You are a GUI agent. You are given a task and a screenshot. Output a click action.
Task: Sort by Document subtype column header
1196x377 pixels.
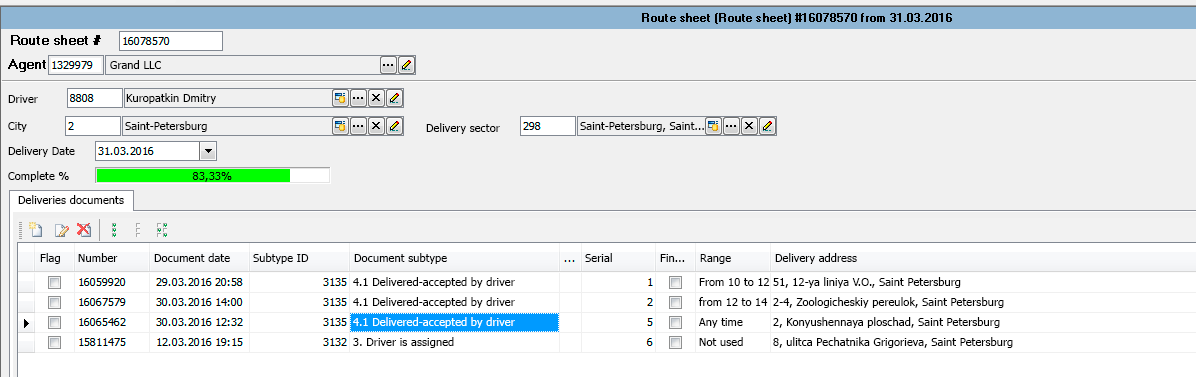tap(455, 259)
